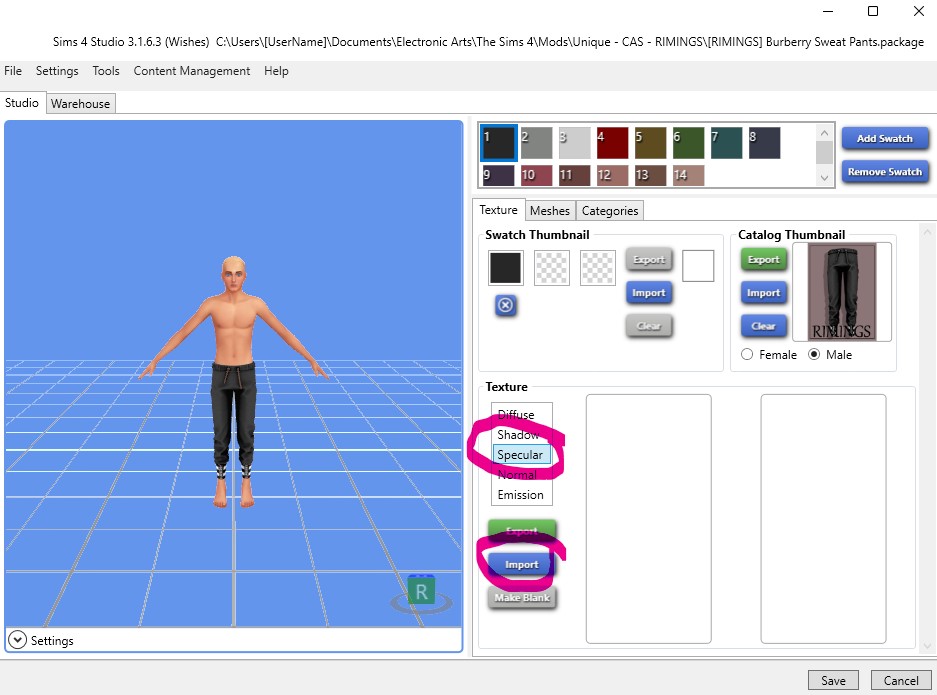The height and width of the screenshot is (695, 937).
Task: Minimize the Sims 4 Studio window
Action: coord(828,11)
